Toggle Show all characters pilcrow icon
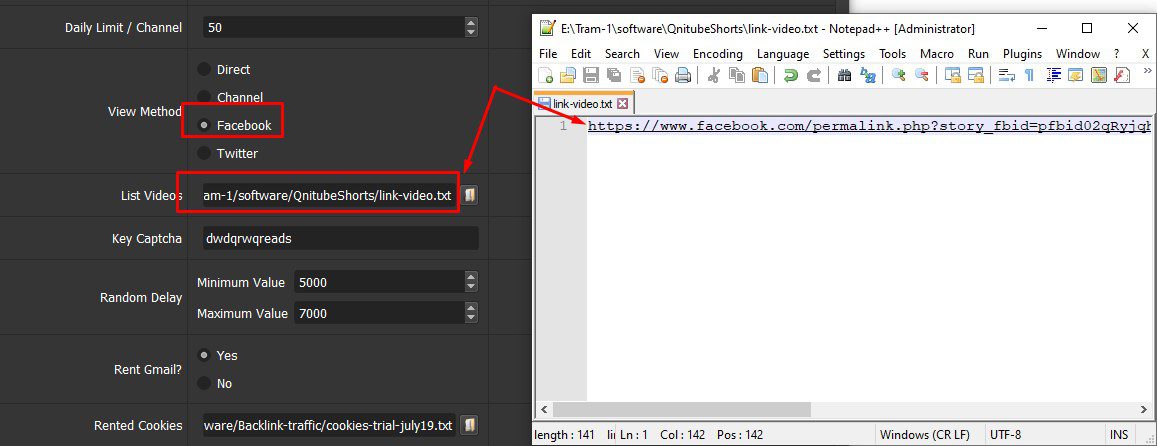 coord(1029,75)
